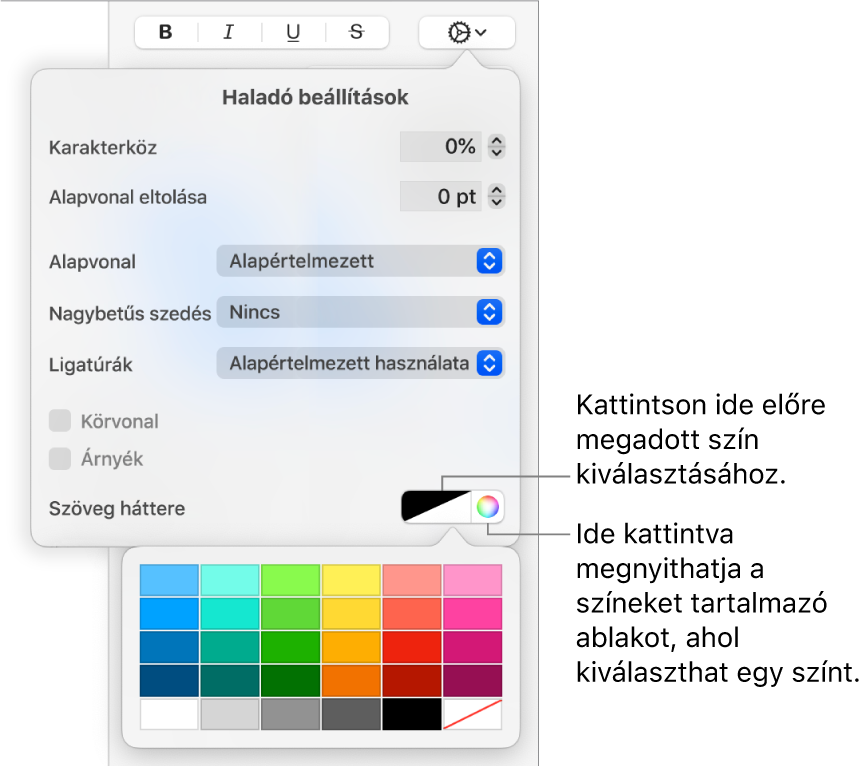Open the advanced options gear menu
865x766 pixels.
[467, 32]
